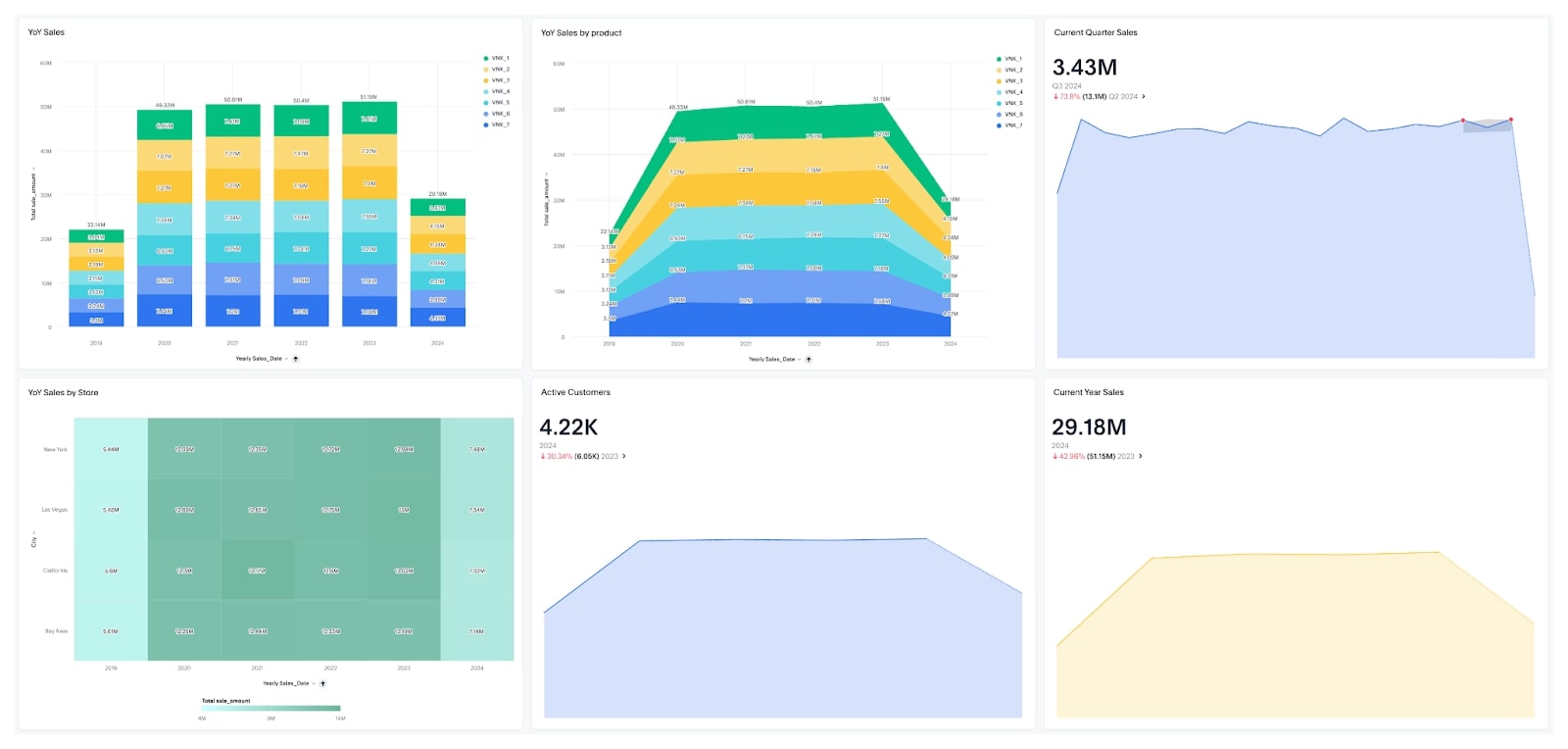Click 2021 x-axis label in YoY Sales chart
This screenshot has height=749, width=1568.
tap(232, 343)
